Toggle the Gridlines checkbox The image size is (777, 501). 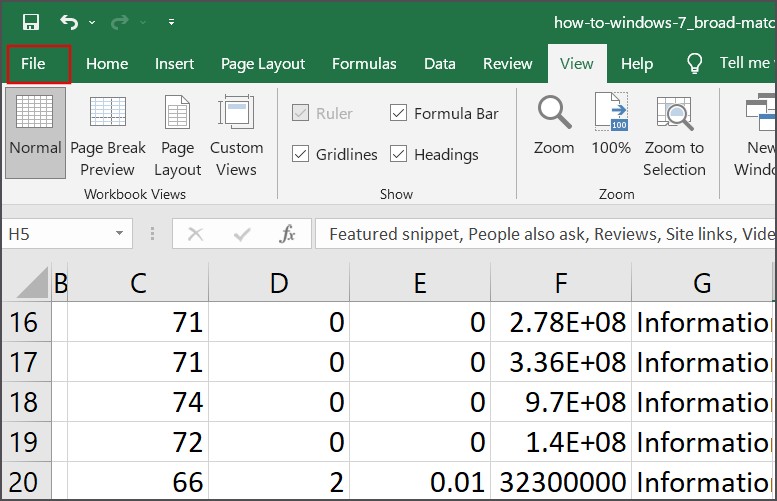click(x=300, y=154)
